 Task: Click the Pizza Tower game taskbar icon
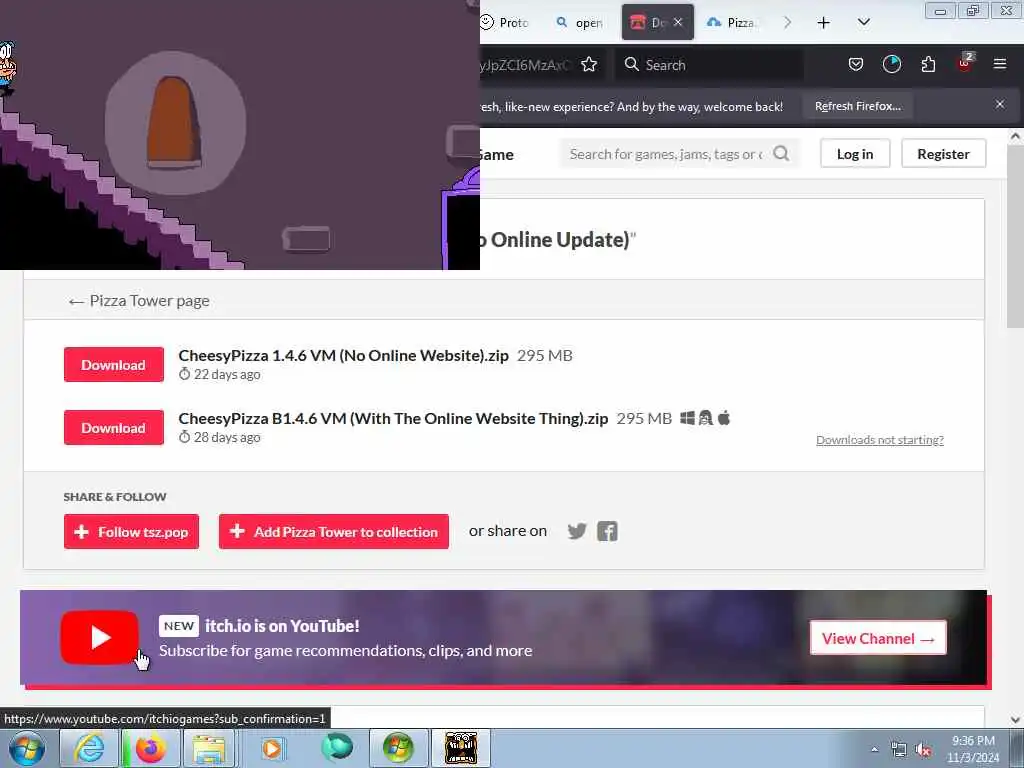point(461,748)
